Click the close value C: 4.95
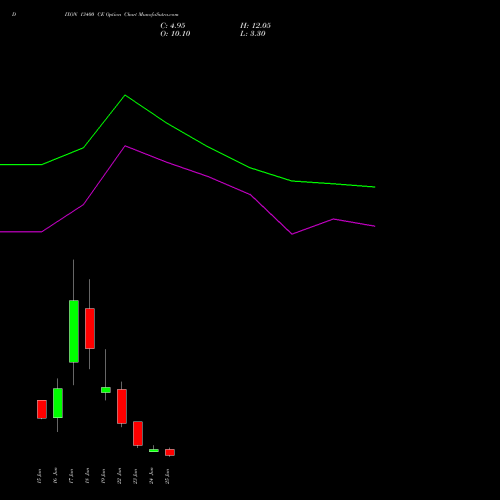 (173, 26)
